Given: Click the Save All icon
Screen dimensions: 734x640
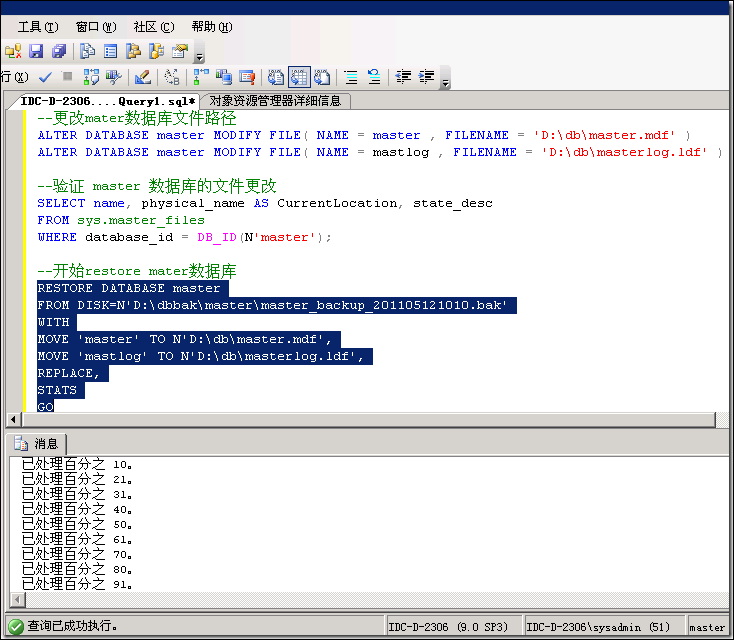Looking at the screenshot, I should click(59, 51).
